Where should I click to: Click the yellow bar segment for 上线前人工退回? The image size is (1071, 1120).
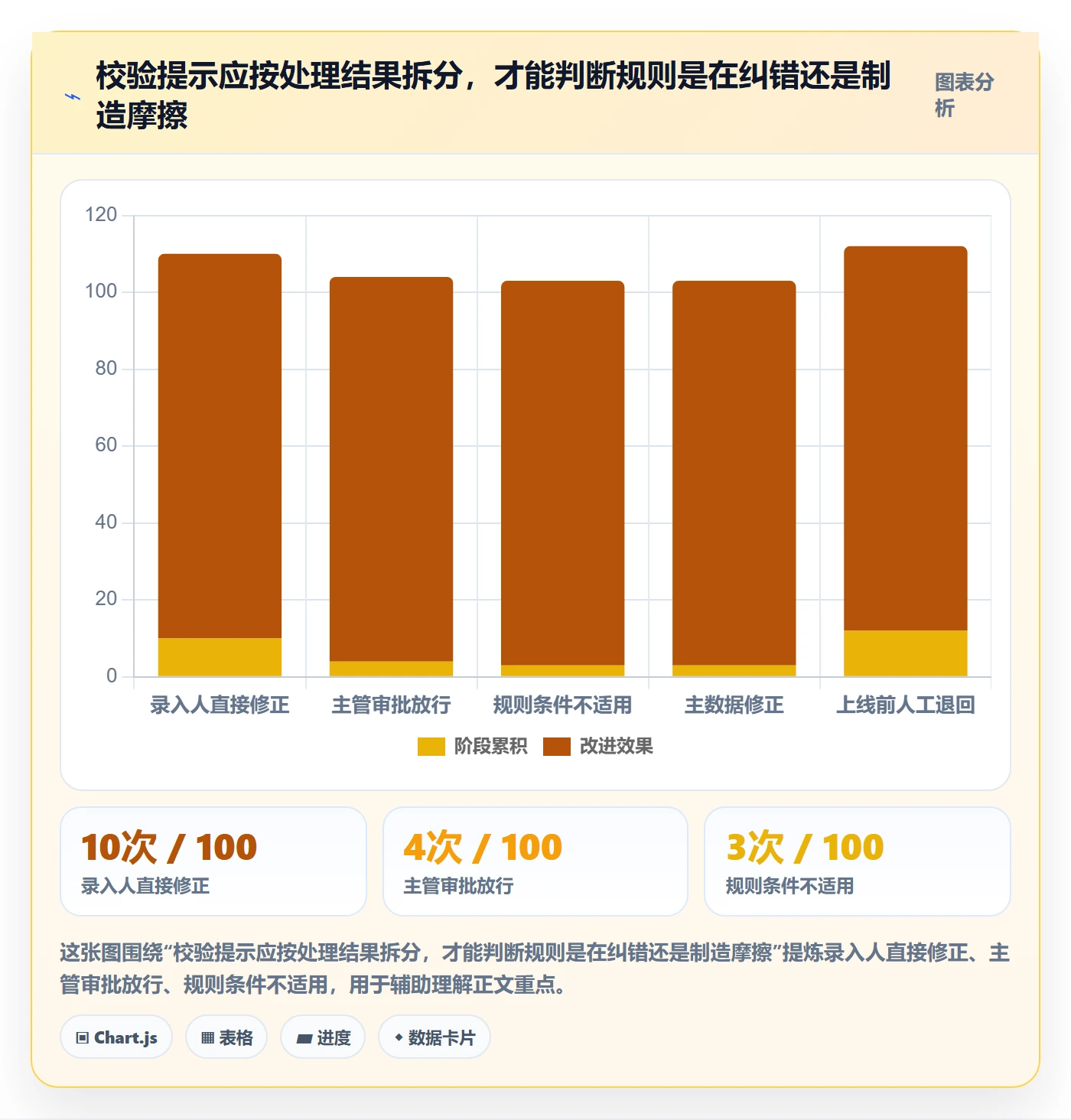point(906,653)
